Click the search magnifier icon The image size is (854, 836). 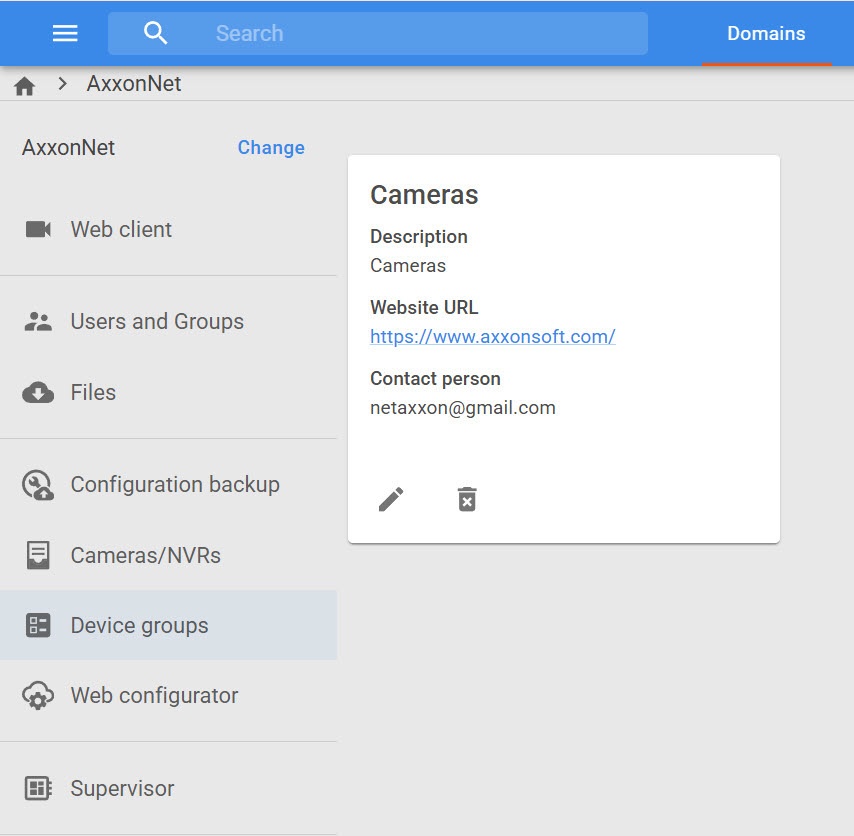pyautogui.click(x=155, y=33)
